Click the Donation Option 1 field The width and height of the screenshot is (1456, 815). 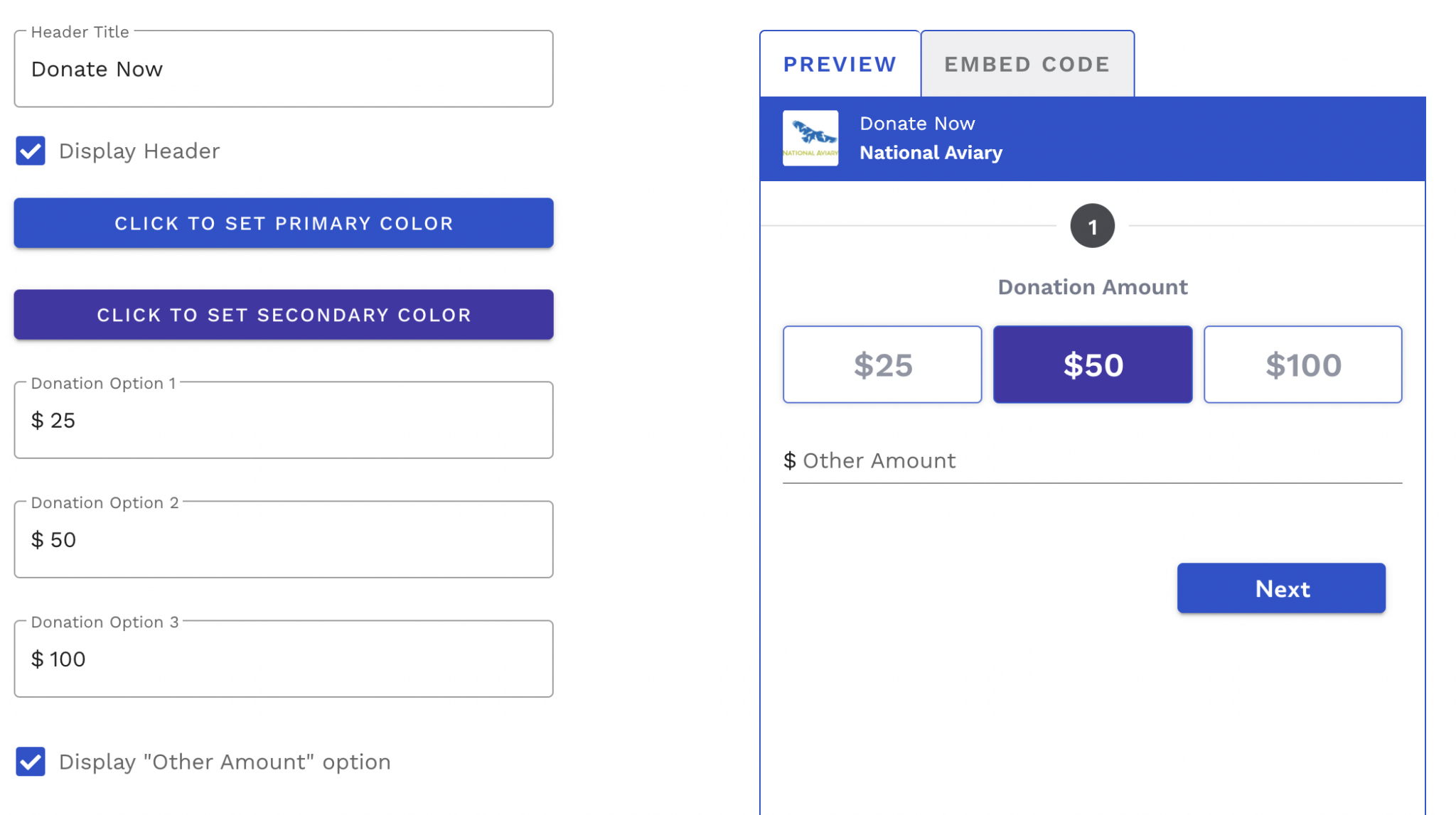pyautogui.click(x=283, y=420)
